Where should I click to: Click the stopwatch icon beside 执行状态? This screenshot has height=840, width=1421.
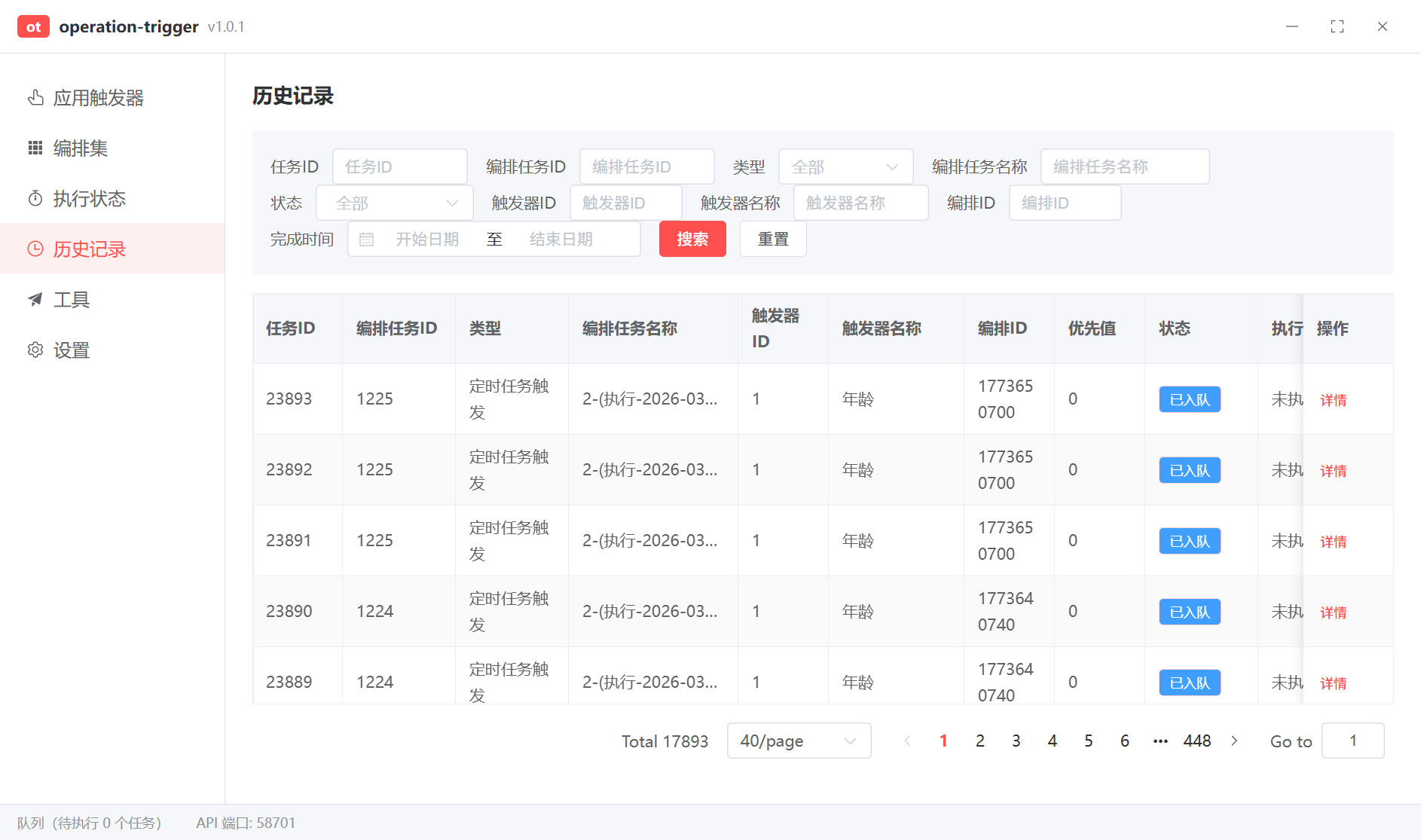(x=35, y=199)
